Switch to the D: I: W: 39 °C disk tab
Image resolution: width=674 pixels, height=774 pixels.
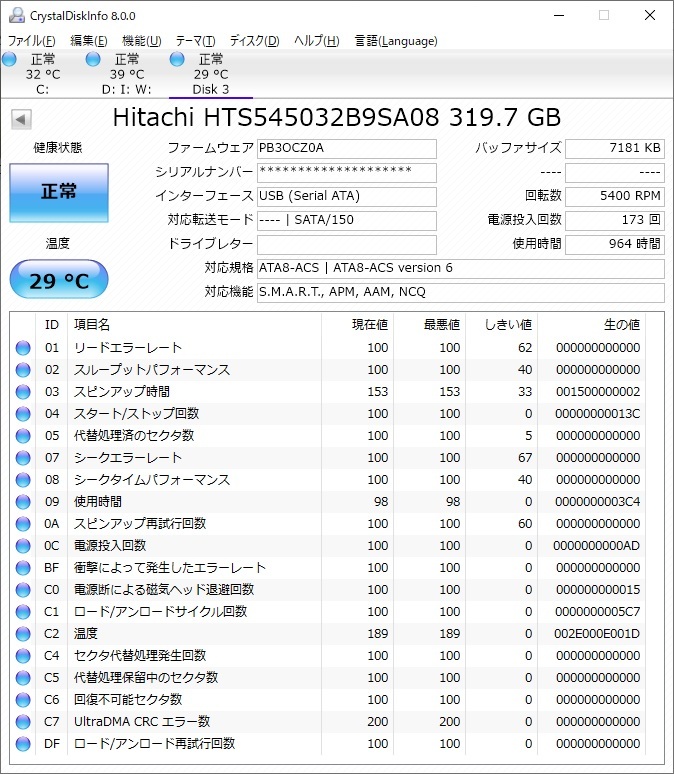point(127,74)
